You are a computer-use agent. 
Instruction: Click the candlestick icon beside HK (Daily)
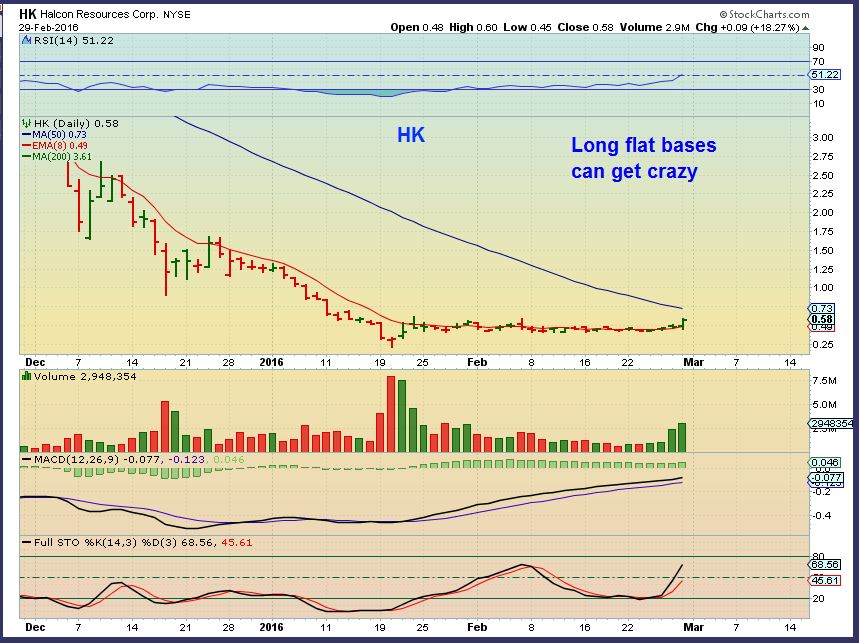pyautogui.click(x=26, y=123)
